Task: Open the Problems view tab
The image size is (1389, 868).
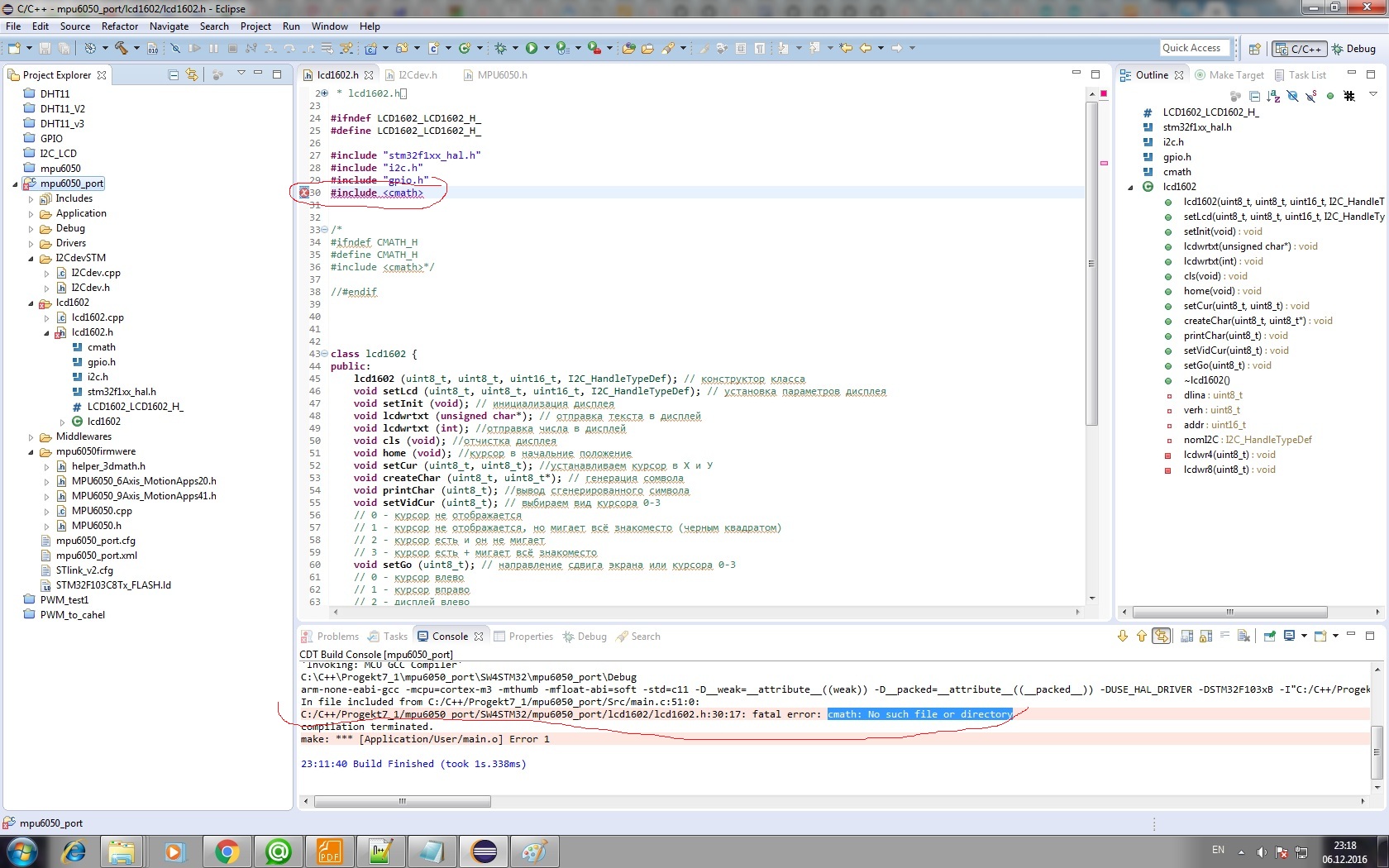Action: tap(337, 637)
